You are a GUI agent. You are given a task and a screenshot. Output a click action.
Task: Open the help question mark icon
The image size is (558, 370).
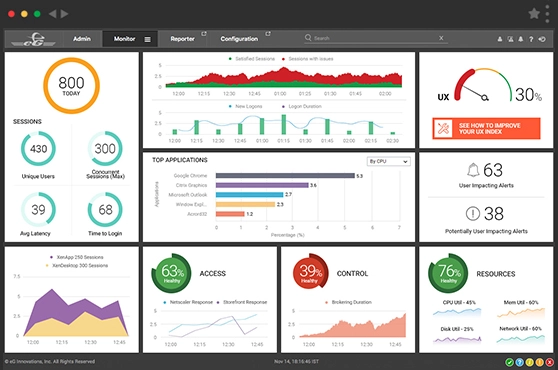pos(531,39)
